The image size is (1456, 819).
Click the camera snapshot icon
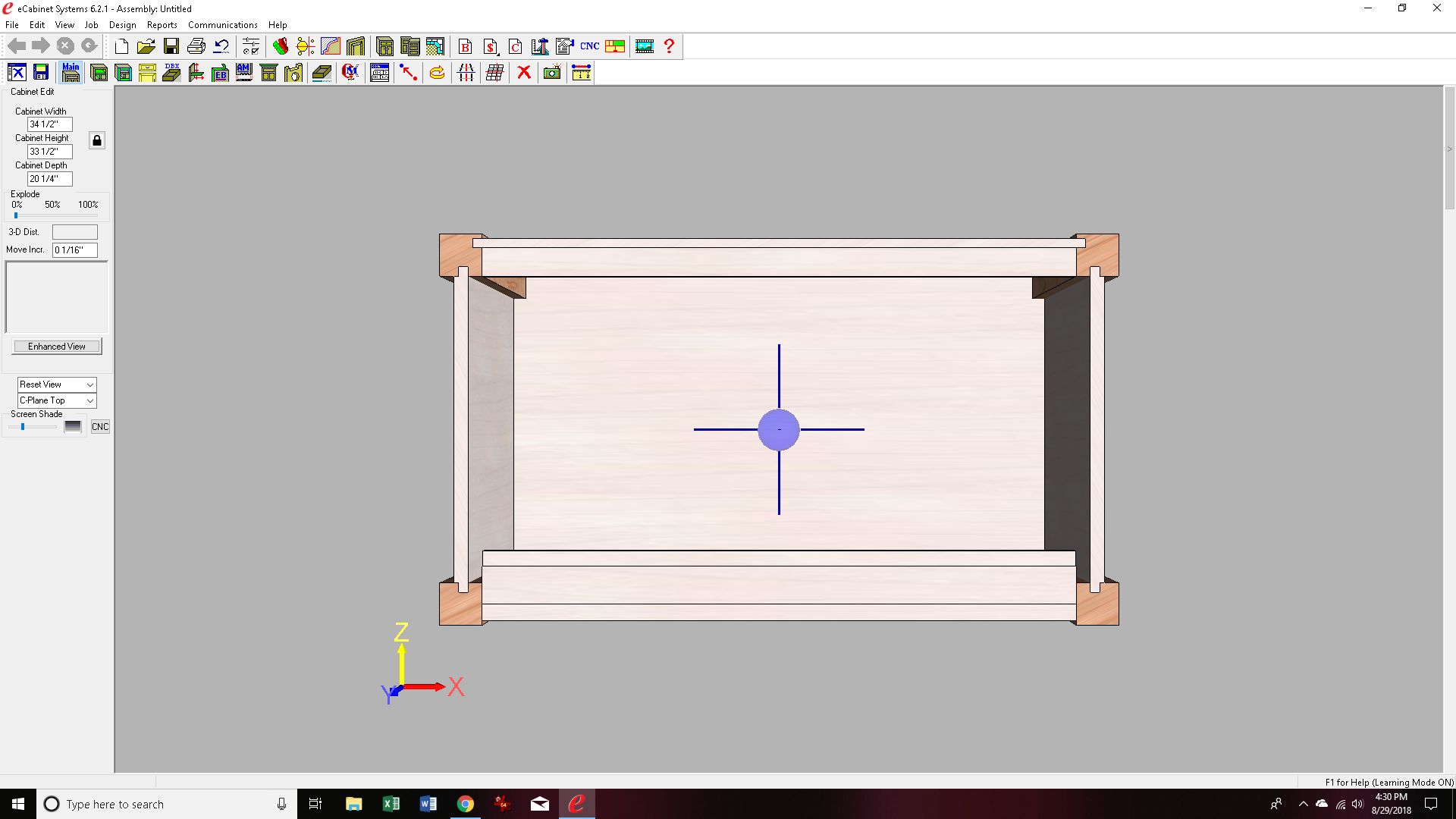click(x=552, y=73)
